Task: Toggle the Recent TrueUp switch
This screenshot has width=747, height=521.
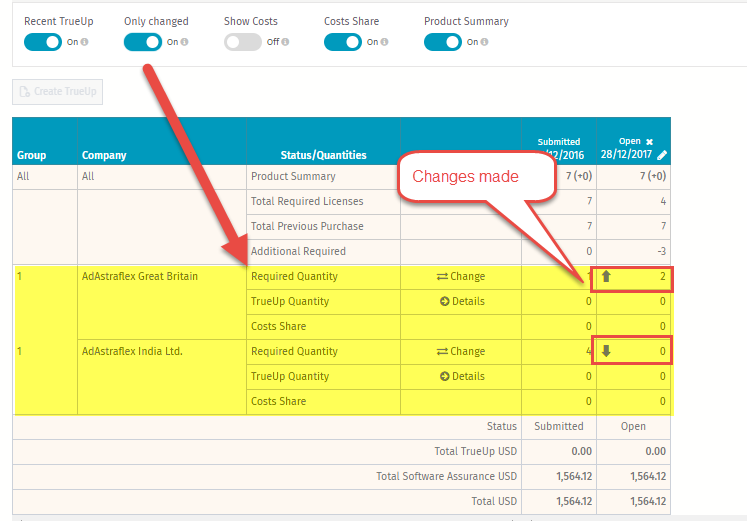Action: pyautogui.click(x=43, y=42)
